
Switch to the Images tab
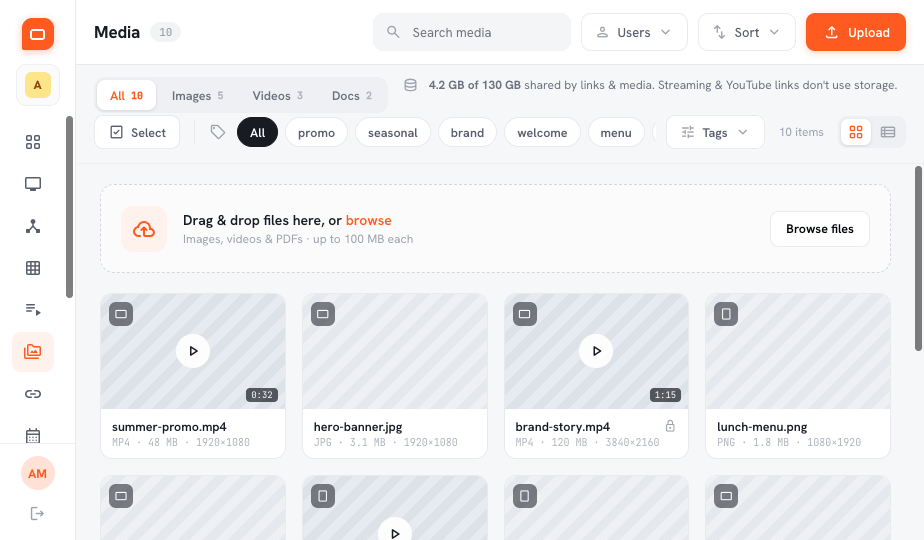[197, 96]
